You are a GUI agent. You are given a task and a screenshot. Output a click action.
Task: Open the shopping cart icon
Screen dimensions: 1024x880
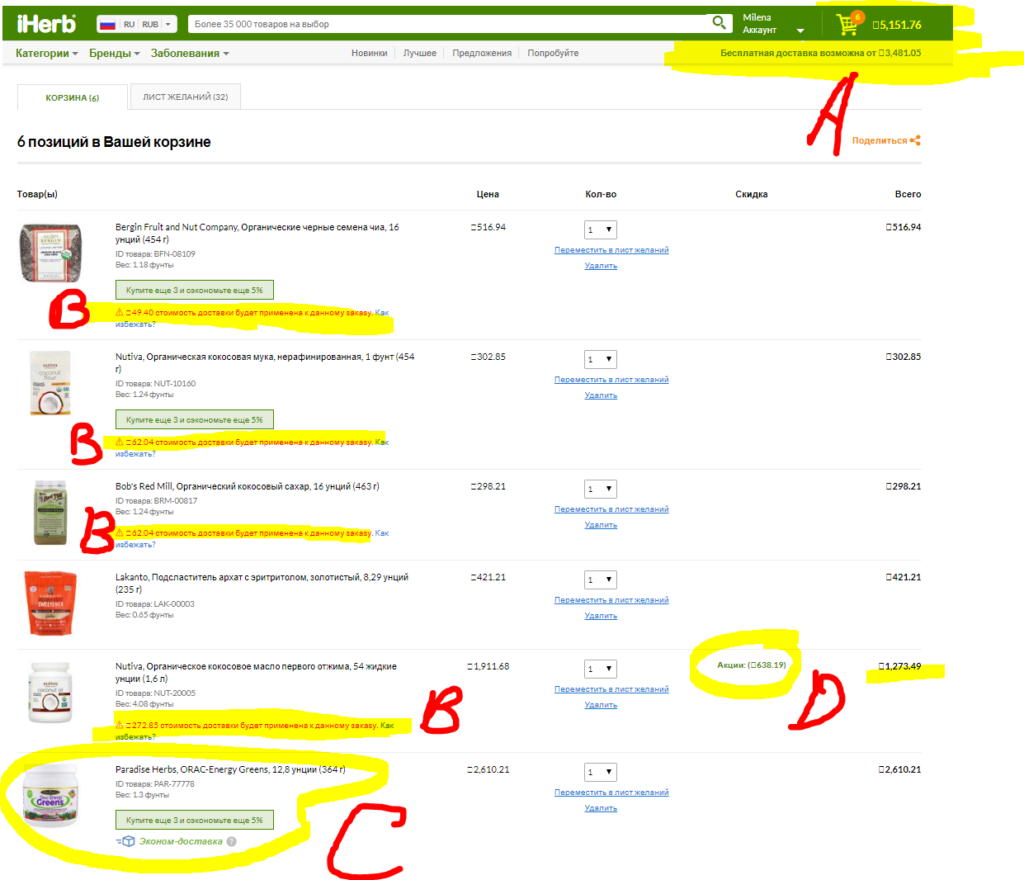click(x=849, y=24)
